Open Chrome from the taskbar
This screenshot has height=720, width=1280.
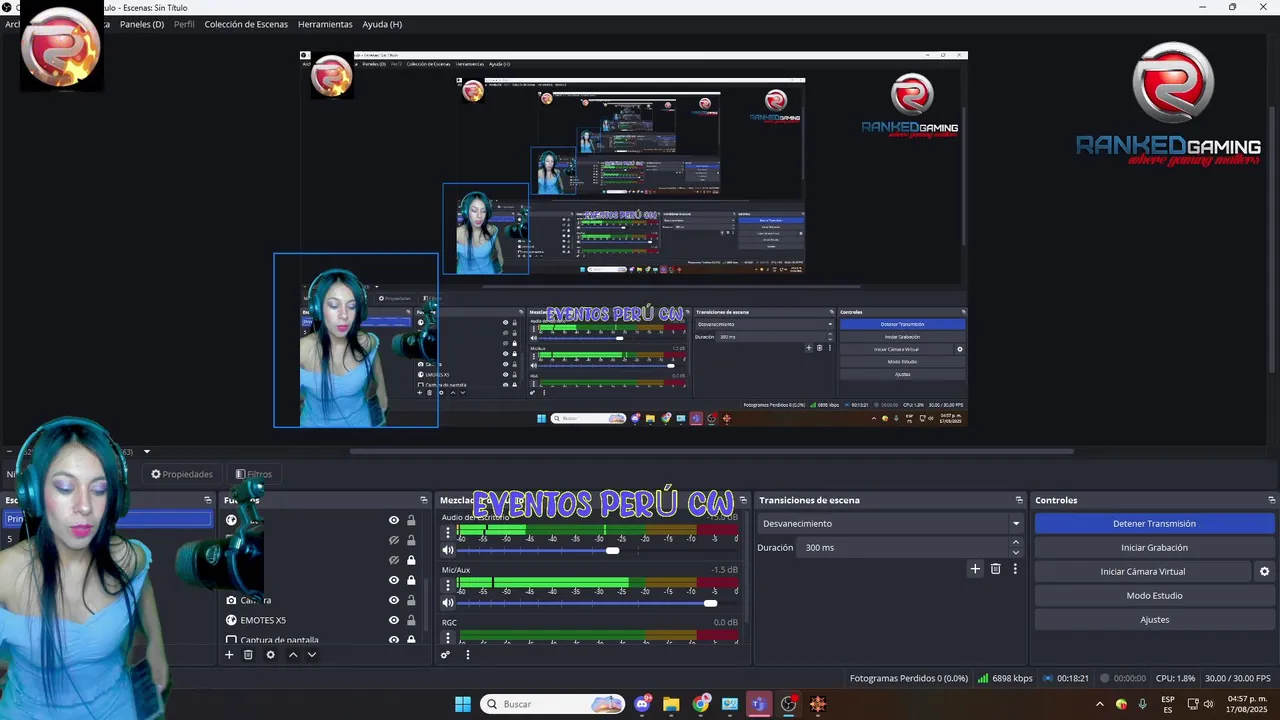[x=701, y=704]
